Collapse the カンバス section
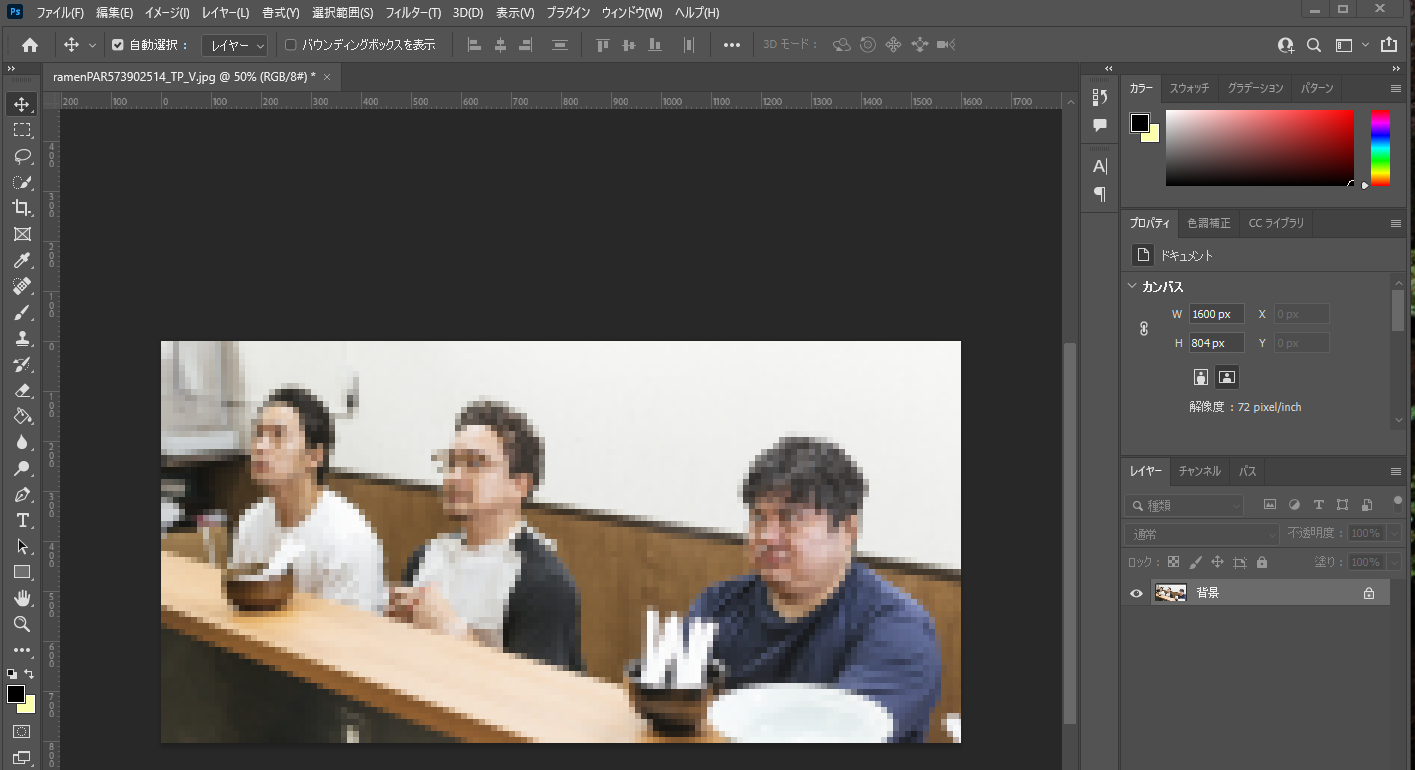This screenshot has height=770, width=1415. click(1132, 287)
